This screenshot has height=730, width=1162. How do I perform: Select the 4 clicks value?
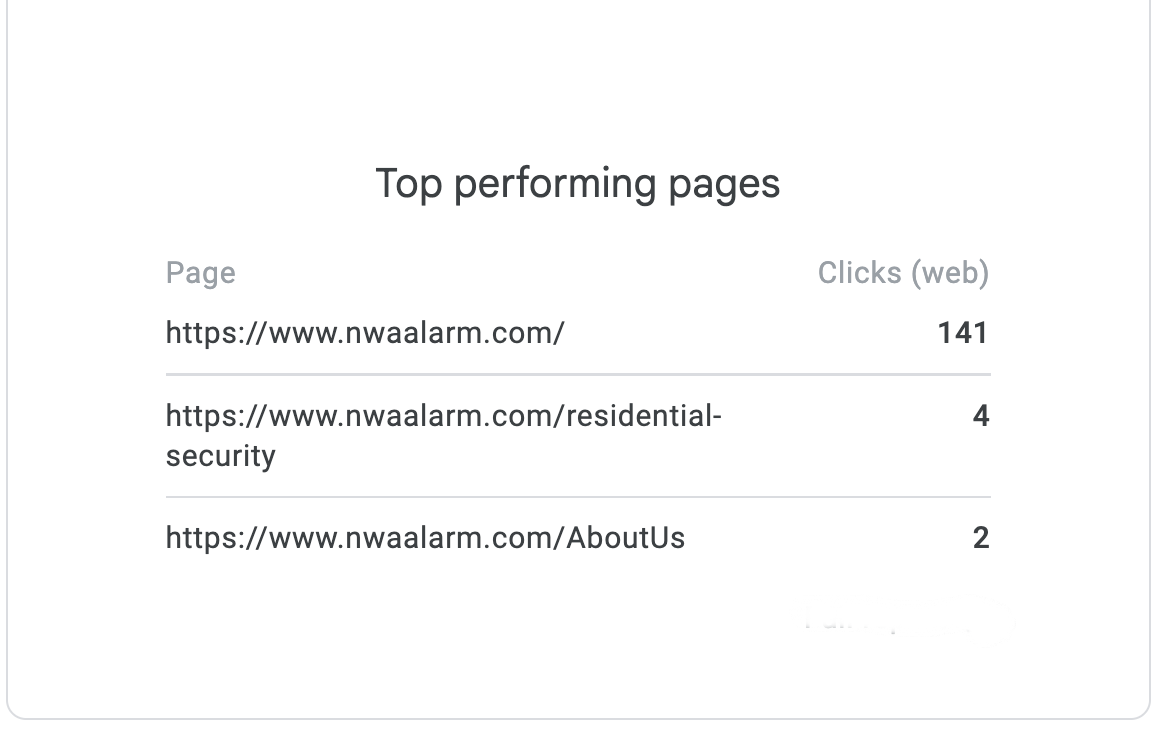[980, 416]
